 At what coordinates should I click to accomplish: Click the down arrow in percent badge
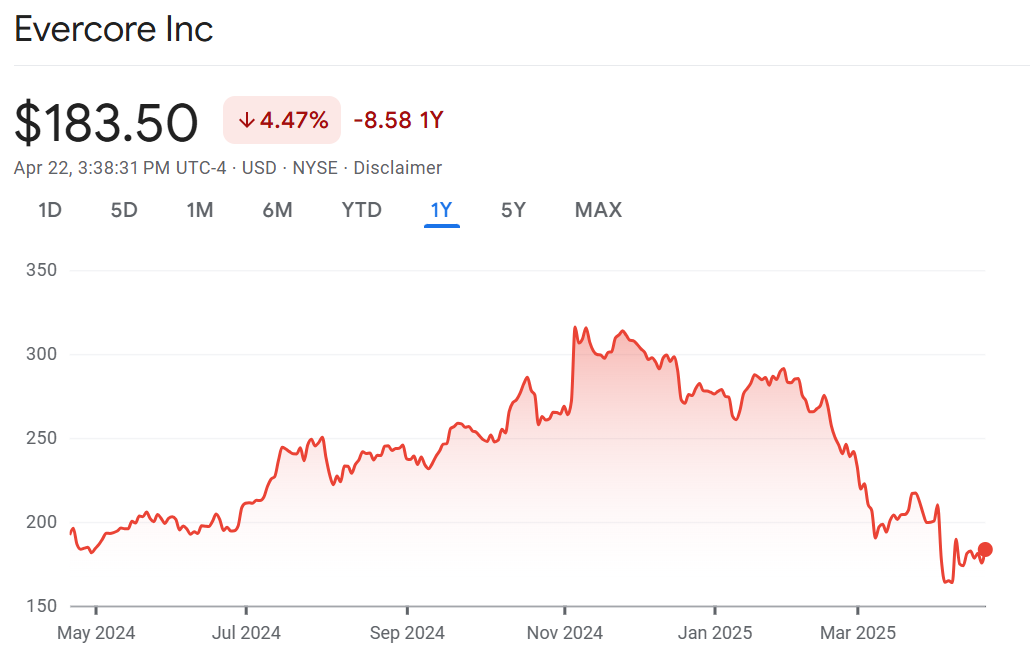click(246, 121)
